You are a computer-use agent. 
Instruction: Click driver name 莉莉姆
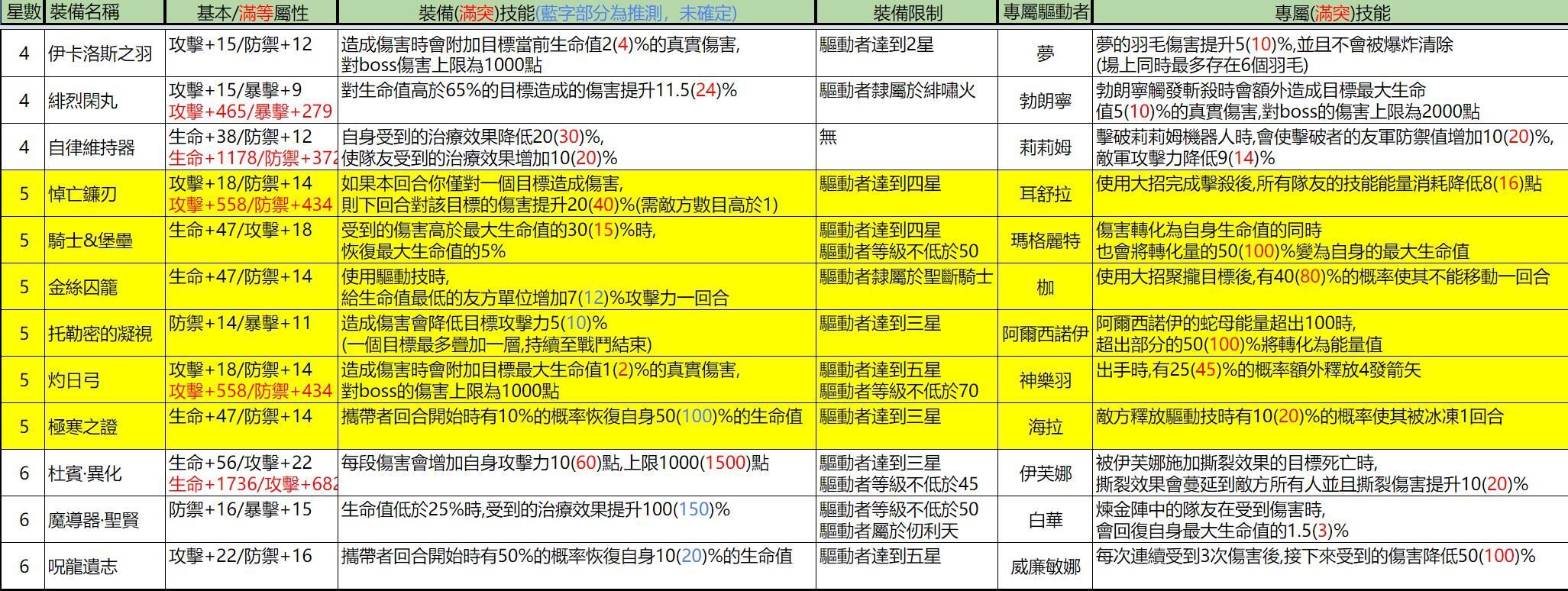(1045, 147)
